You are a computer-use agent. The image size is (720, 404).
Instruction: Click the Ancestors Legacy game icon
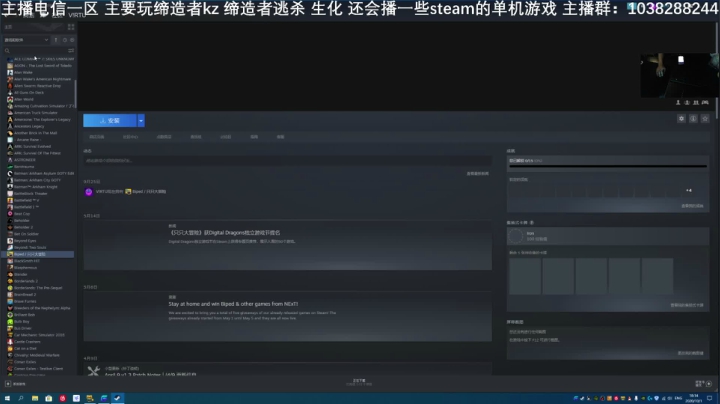click(x=10, y=126)
